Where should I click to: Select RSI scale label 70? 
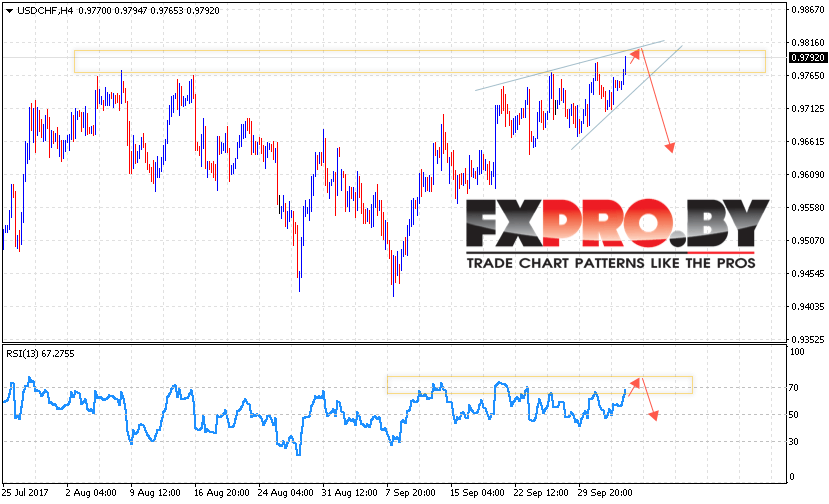pyautogui.click(x=794, y=388)
